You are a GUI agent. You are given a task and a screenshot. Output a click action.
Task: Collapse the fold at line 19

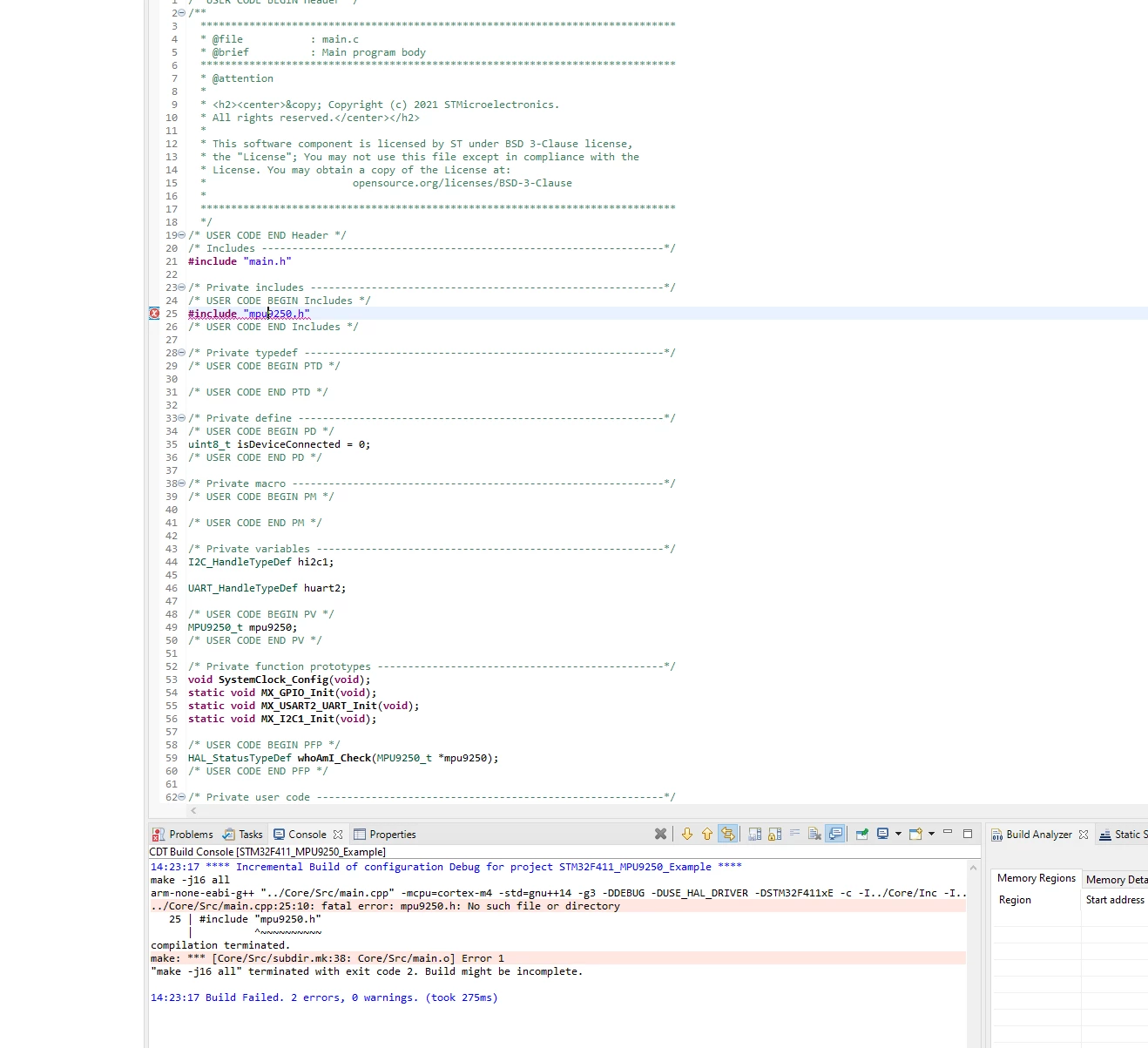[181, 235]
